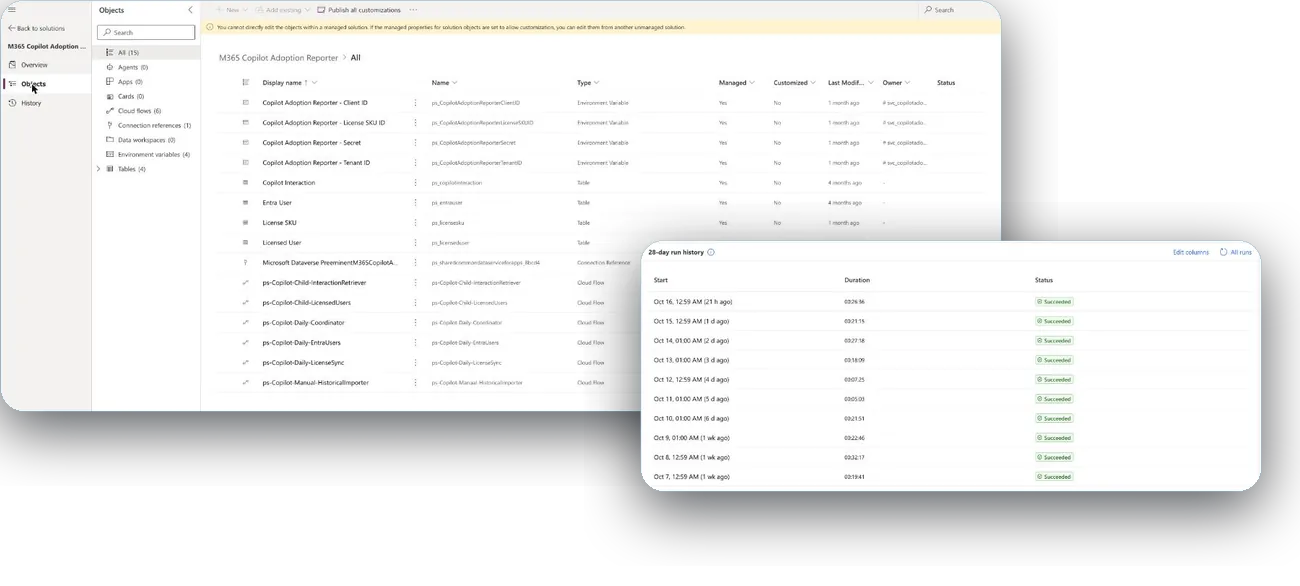Select Objects in left navigation
The height and width of the screenshot is (586, 1300).
point(33,84)
